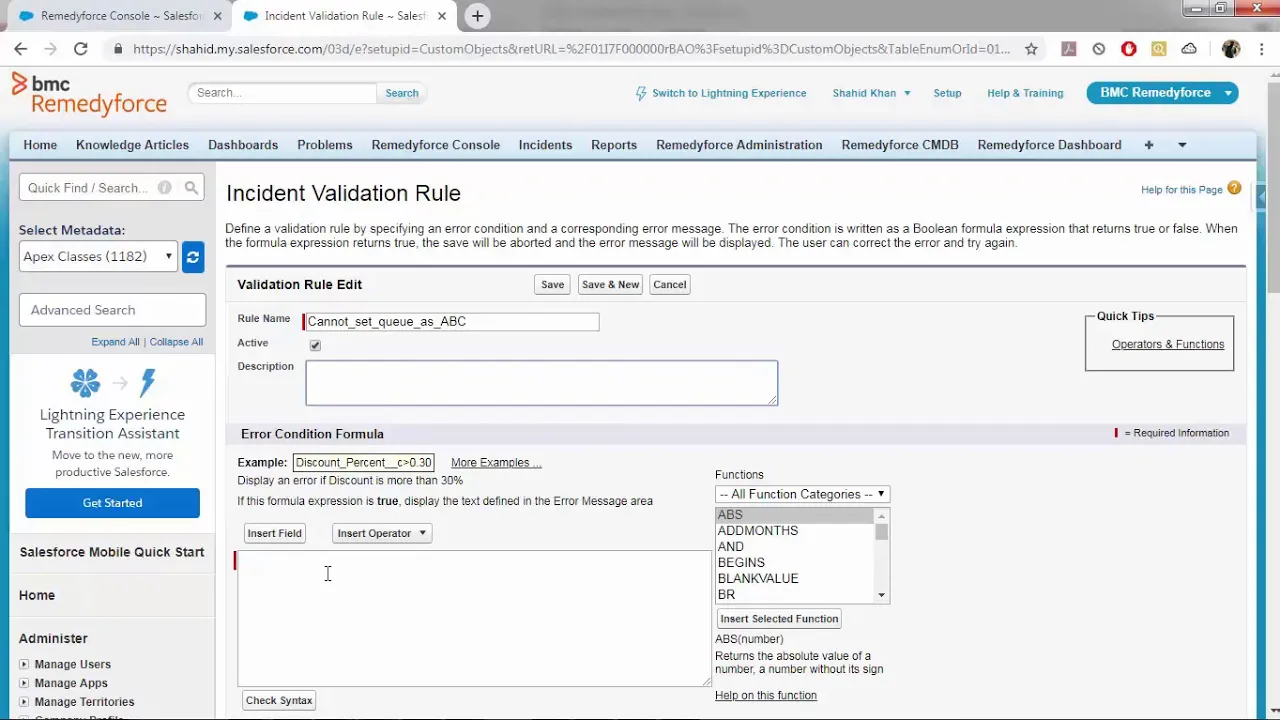
Task: Go to the Remedyforce Console tab
Action: (x=436, y=145)
